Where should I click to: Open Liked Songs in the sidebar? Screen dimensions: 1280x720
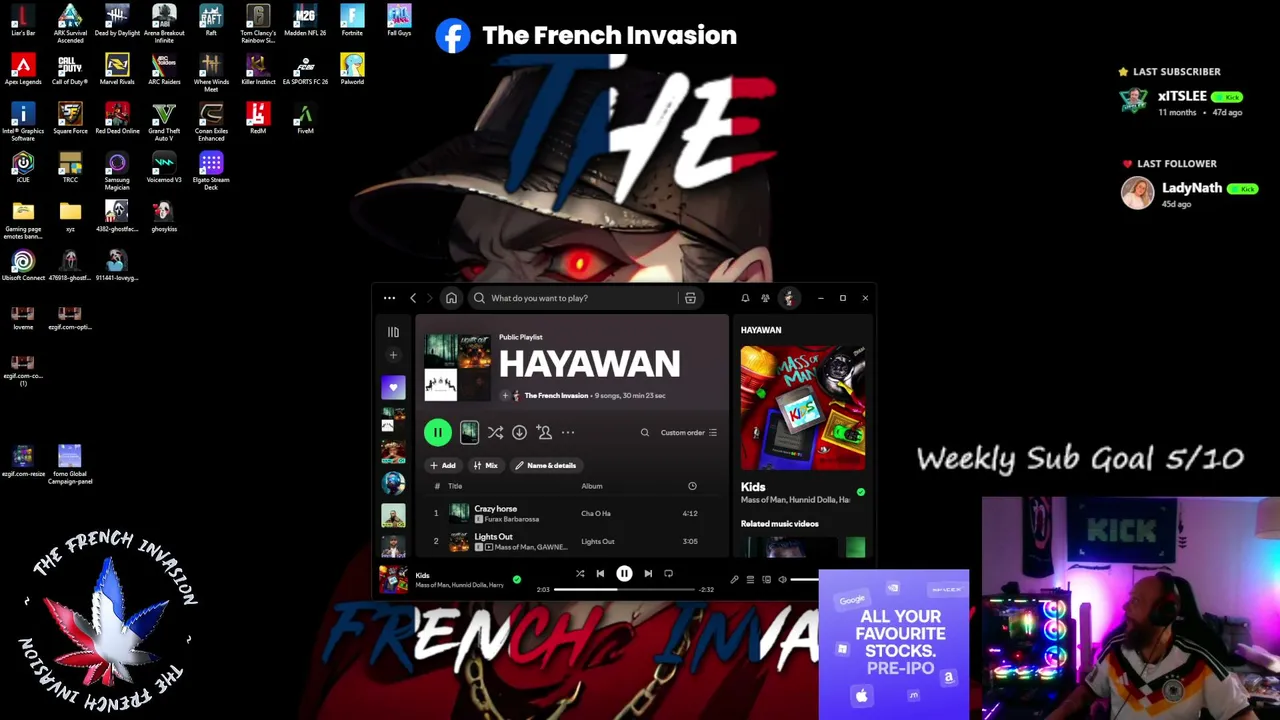(x=393, y=387)
